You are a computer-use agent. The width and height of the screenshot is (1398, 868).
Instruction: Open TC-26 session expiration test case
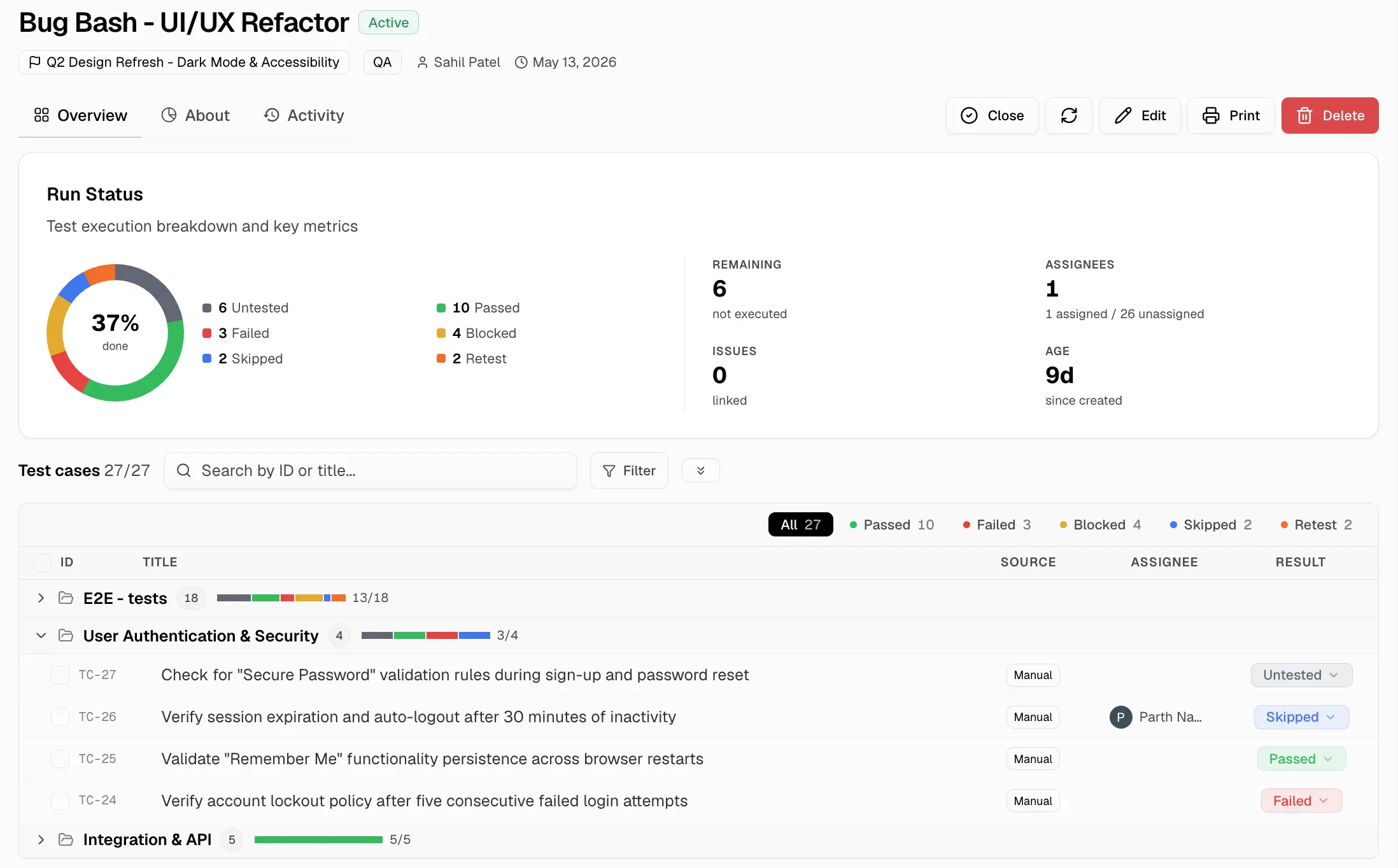418,717
